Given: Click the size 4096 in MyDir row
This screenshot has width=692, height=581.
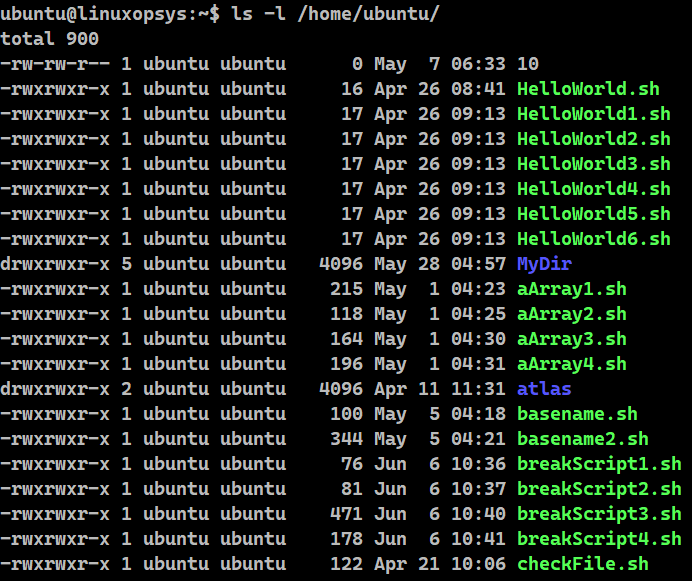Looking at the screenshot, I should coord(341,264).
